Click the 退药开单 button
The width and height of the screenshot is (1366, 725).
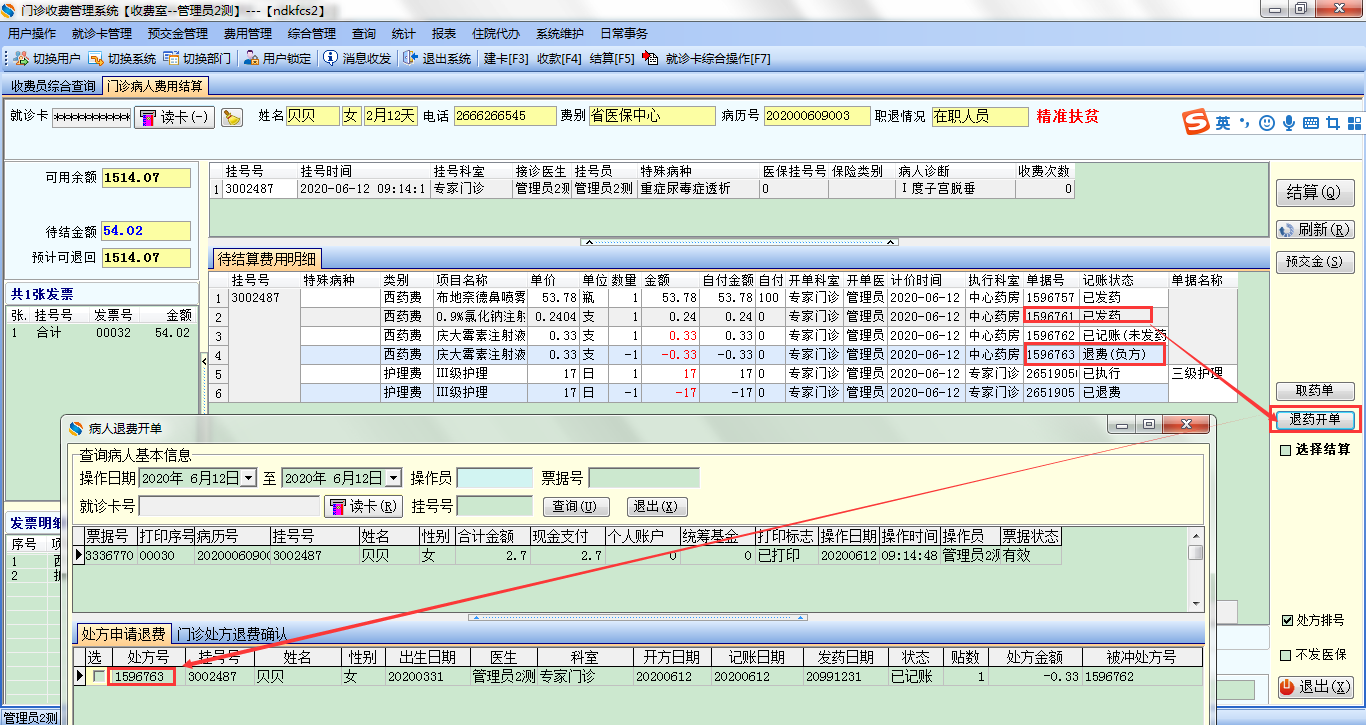[x=1315, y=419]
